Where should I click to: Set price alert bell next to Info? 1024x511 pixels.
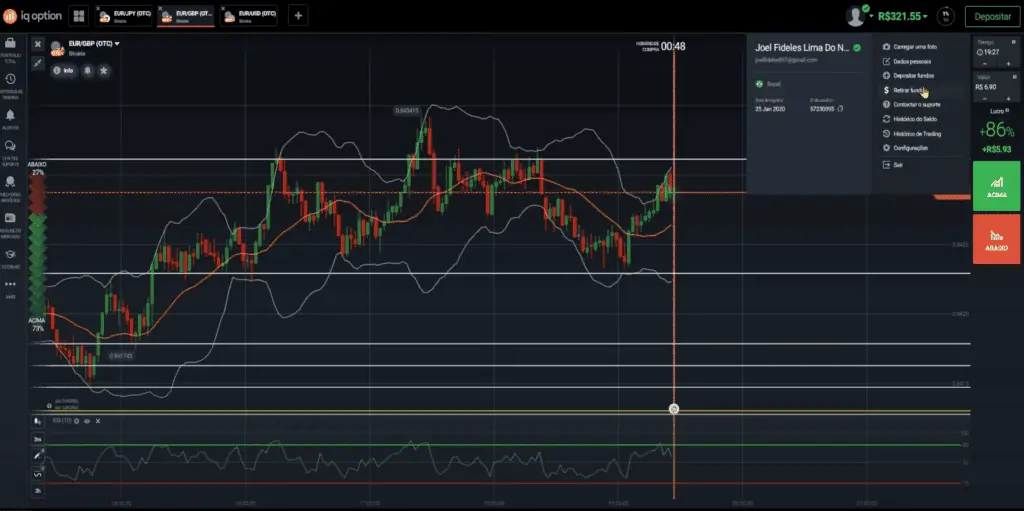(87, 70)
